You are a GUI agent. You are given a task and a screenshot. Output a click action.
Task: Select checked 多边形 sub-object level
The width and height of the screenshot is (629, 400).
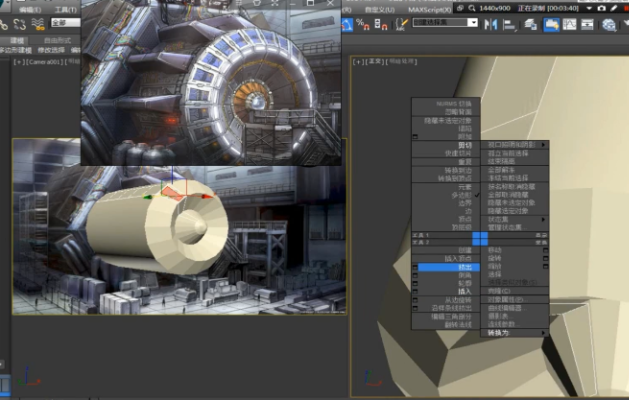click(460, 194)
